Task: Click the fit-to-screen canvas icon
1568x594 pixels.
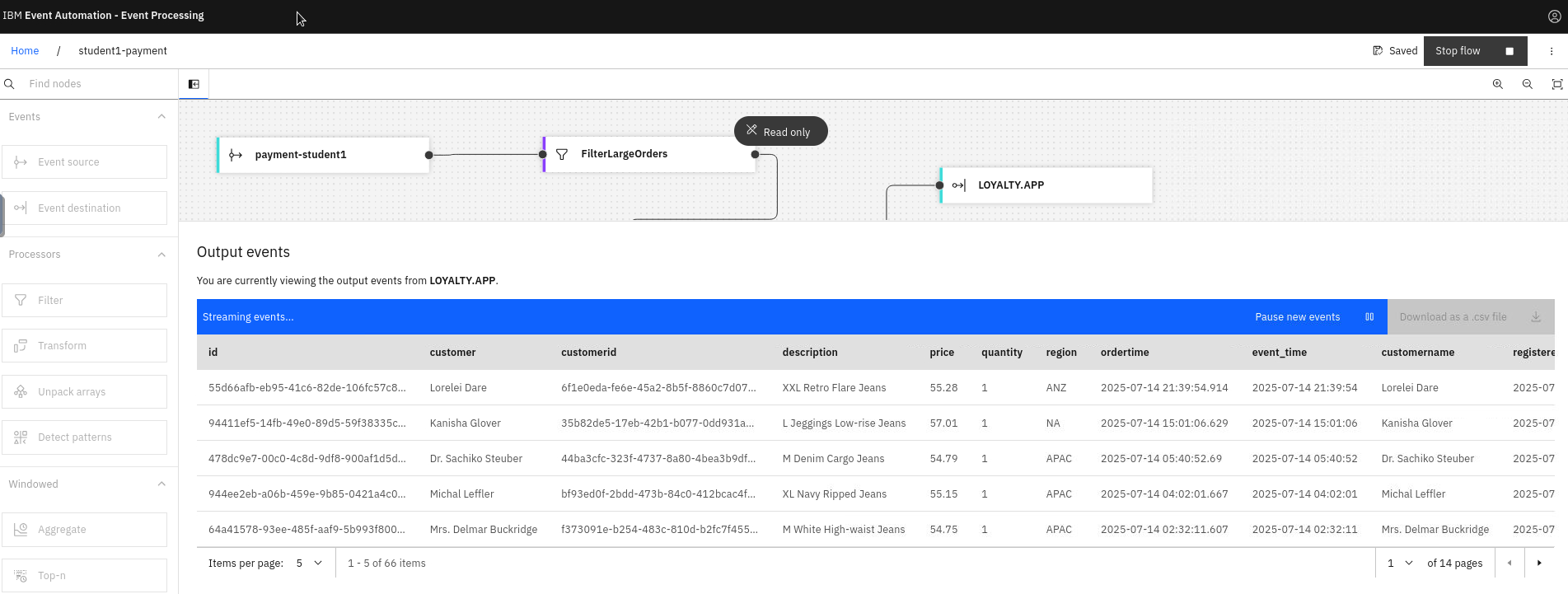Action: 1556,84
